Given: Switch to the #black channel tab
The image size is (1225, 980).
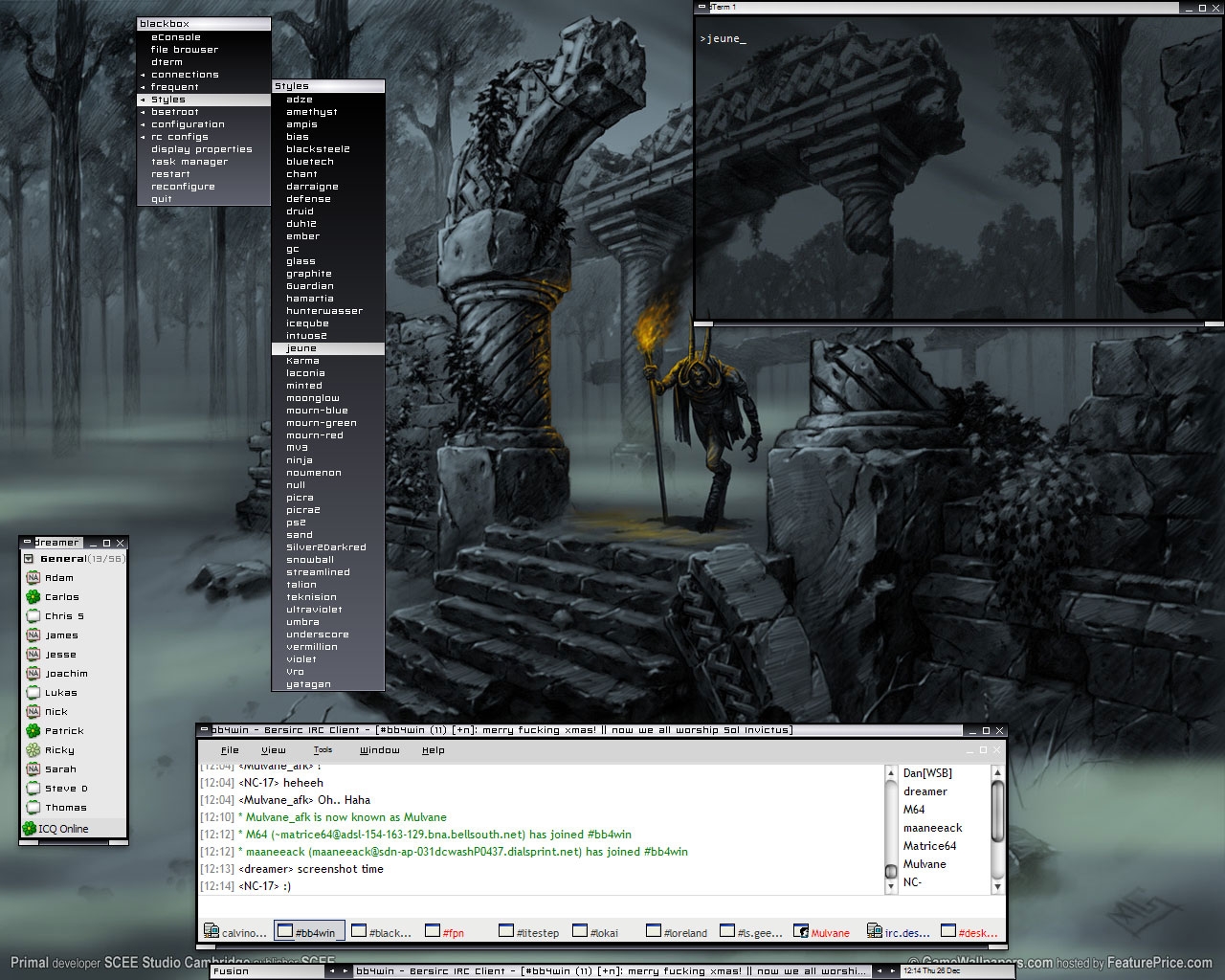Looking at the screenshot, I should 382,931.
